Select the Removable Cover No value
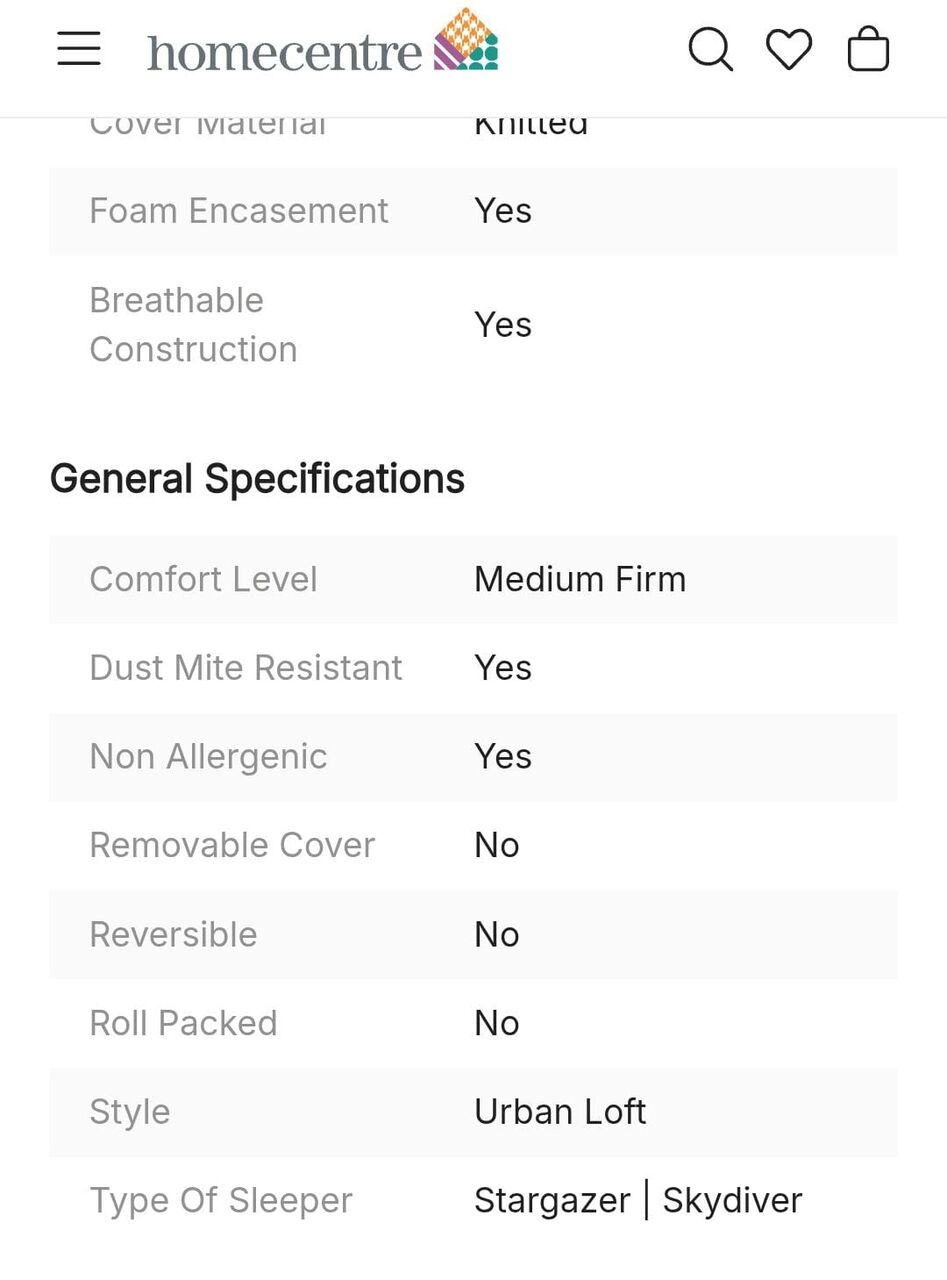The image size is (947, 1280). tap(497, 845)
